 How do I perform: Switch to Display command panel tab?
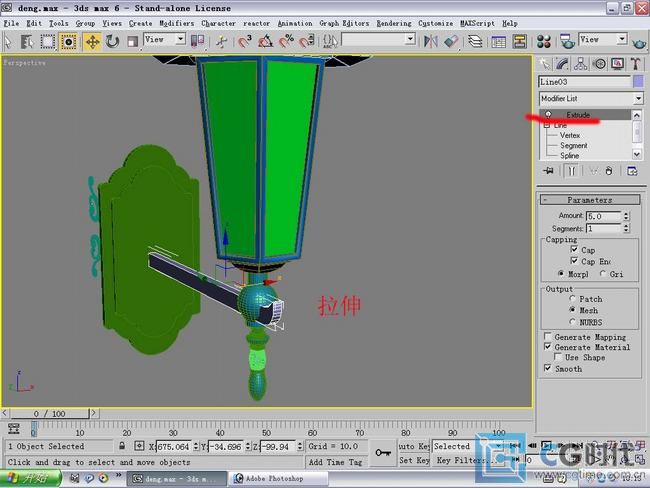pos(618,64)
